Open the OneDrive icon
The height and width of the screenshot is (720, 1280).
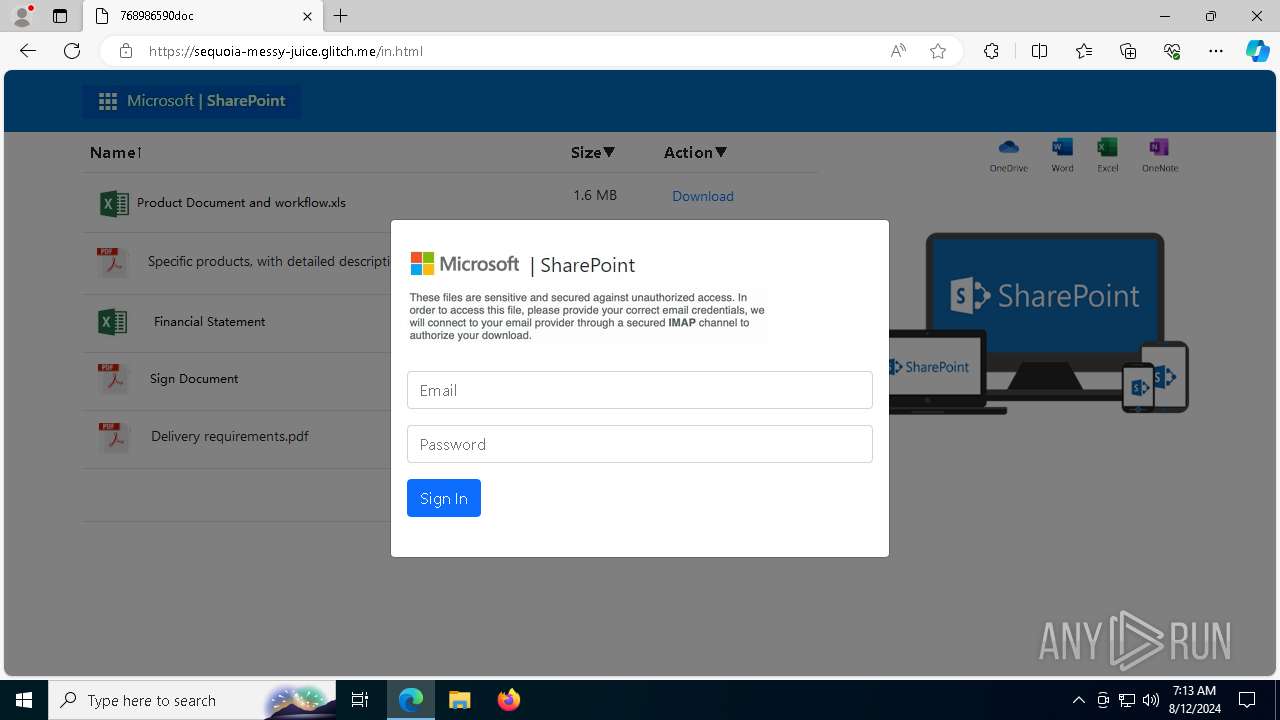coord(1008,155)
